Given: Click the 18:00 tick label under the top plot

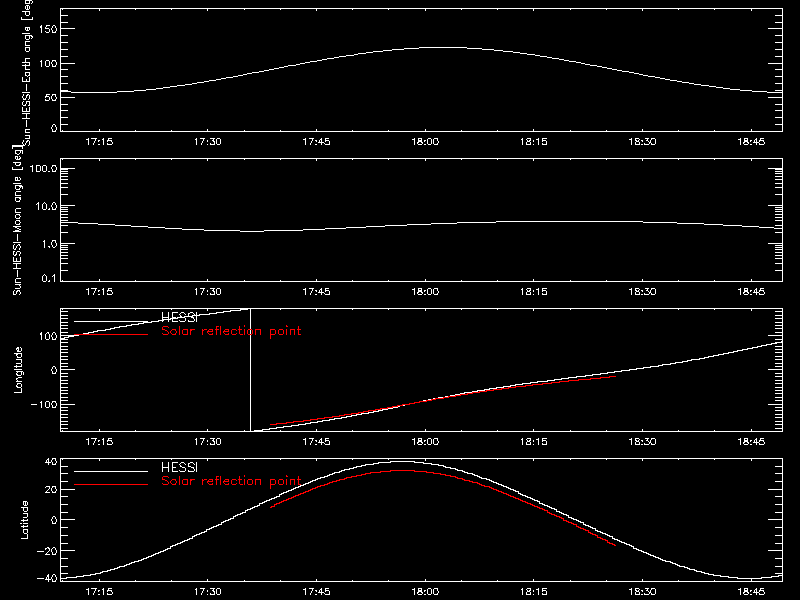Looking at the screenshot, I should [x=425, y=142].
